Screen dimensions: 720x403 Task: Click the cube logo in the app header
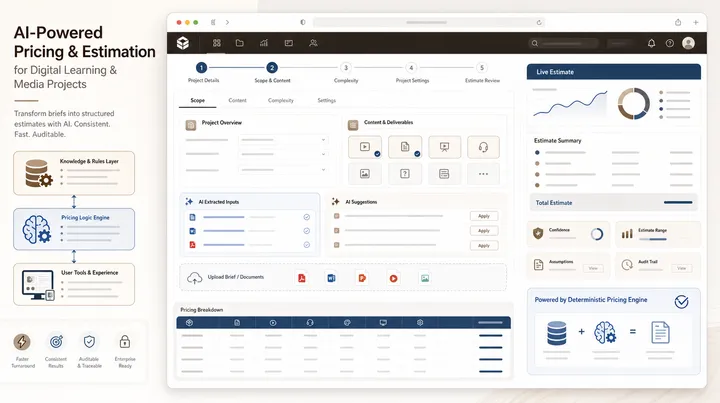183,43
